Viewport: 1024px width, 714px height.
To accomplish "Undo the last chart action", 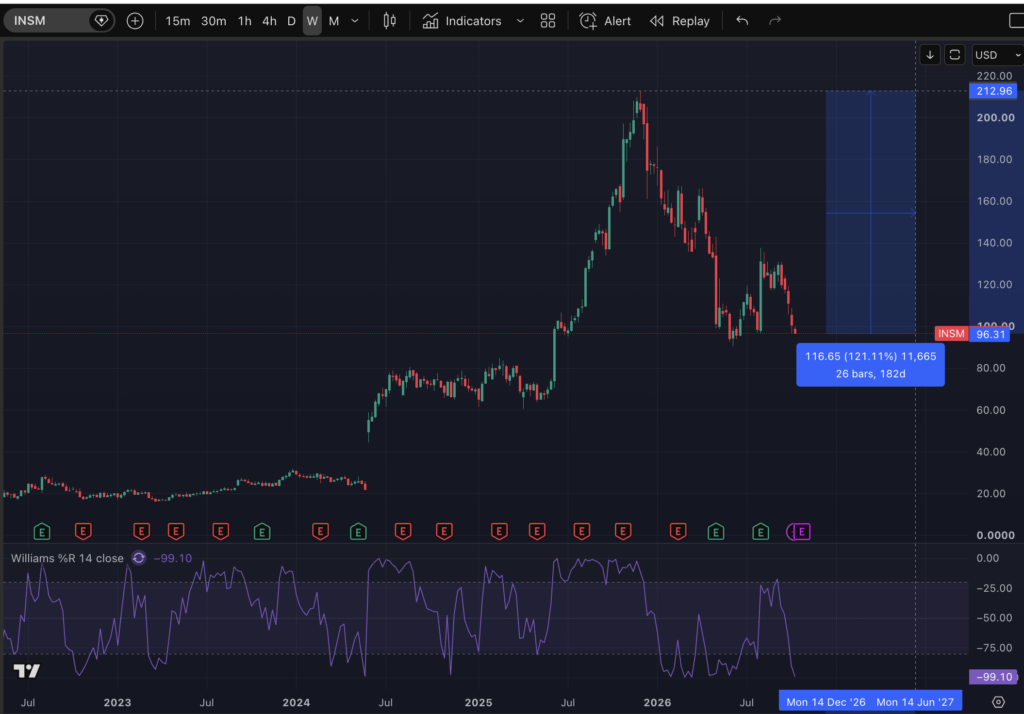I will (742, 21).
